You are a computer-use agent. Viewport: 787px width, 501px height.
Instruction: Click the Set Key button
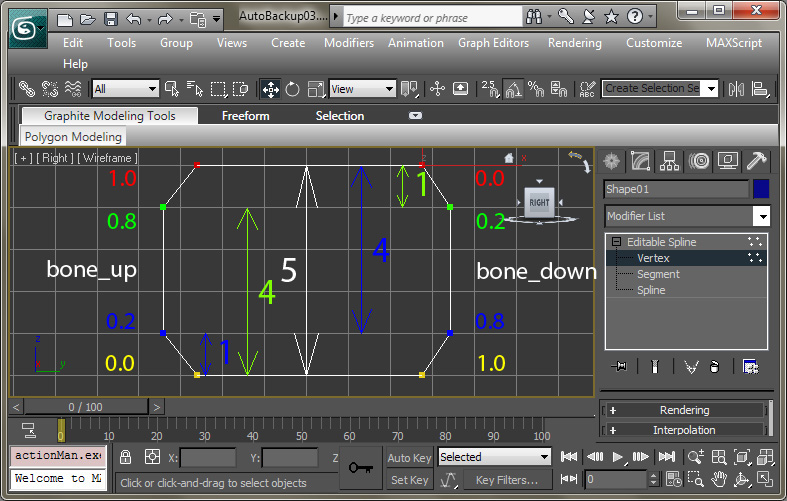coord(409,480)
